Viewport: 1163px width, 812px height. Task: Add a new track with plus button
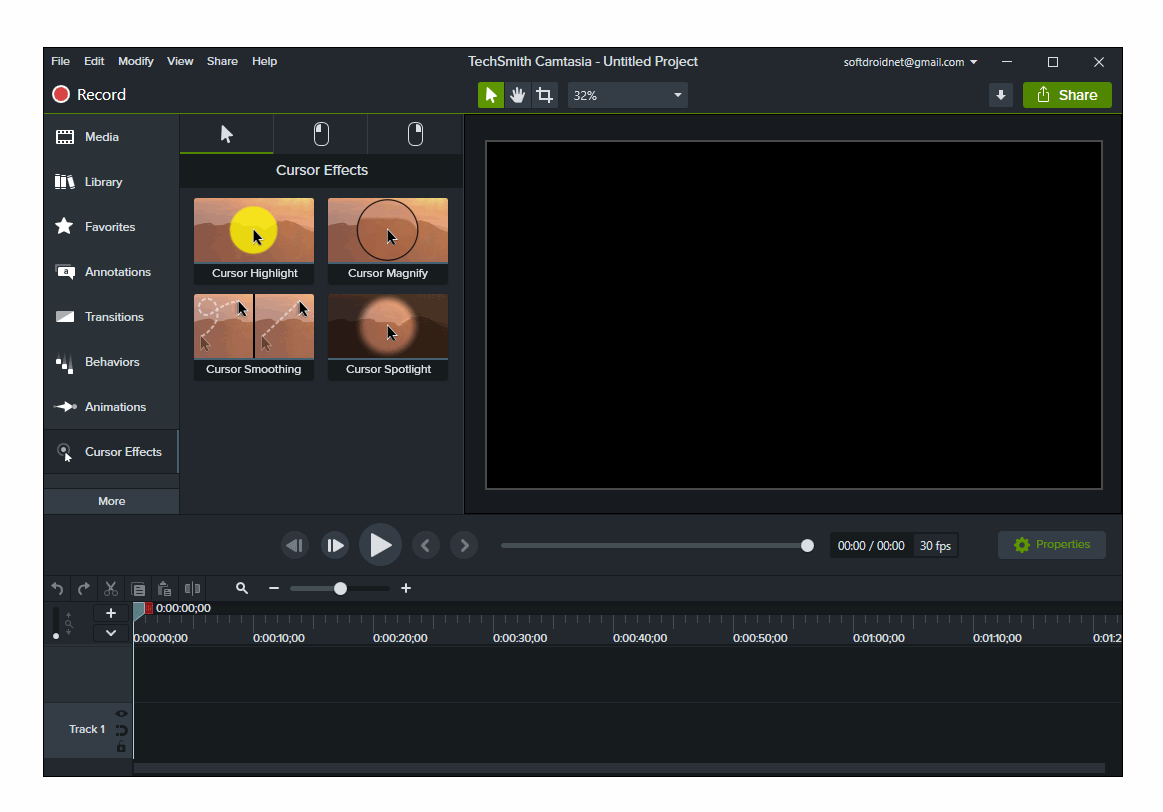pyautogui.click(x=111, y=613)
